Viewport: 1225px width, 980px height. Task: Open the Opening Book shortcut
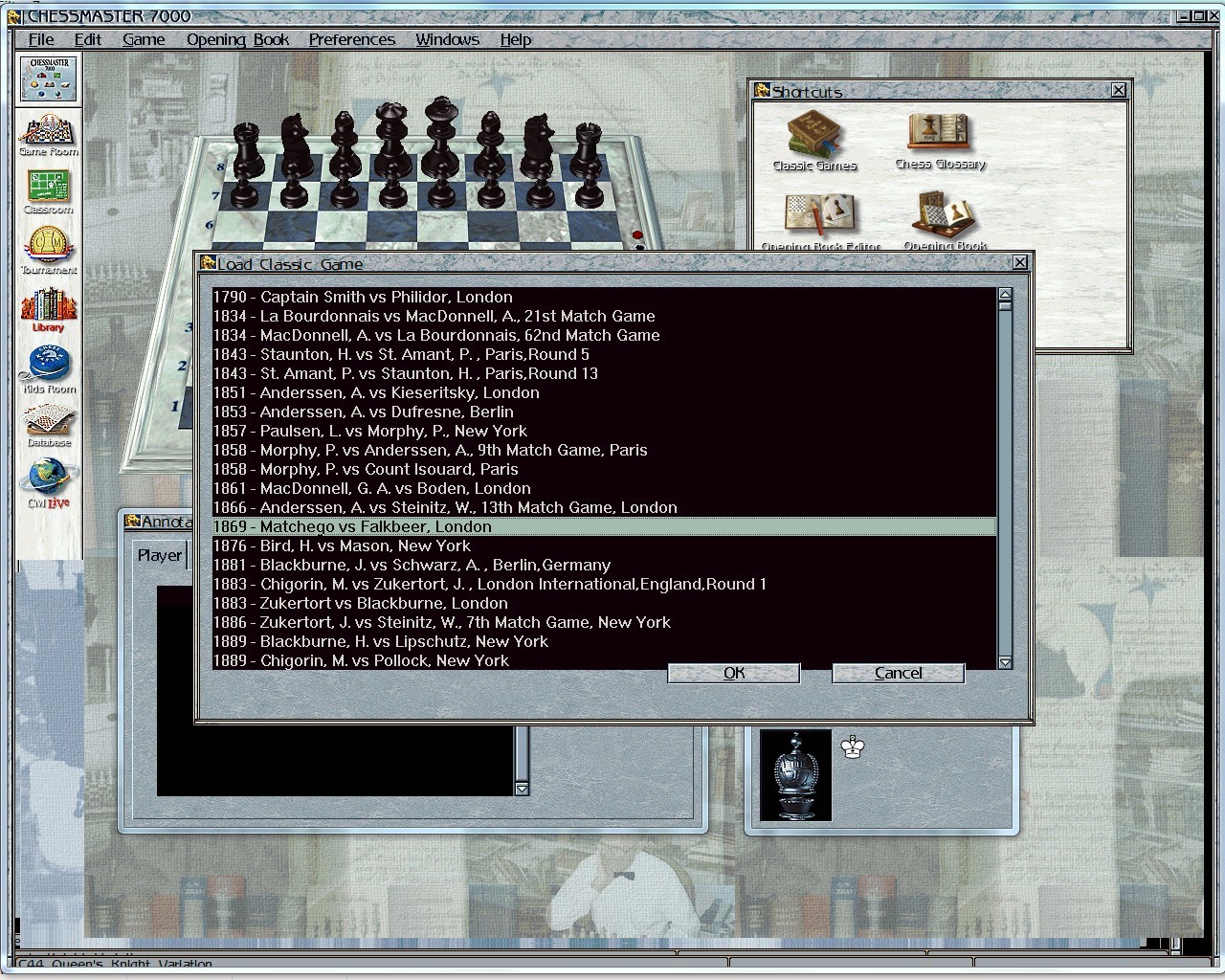click(945, 222)
